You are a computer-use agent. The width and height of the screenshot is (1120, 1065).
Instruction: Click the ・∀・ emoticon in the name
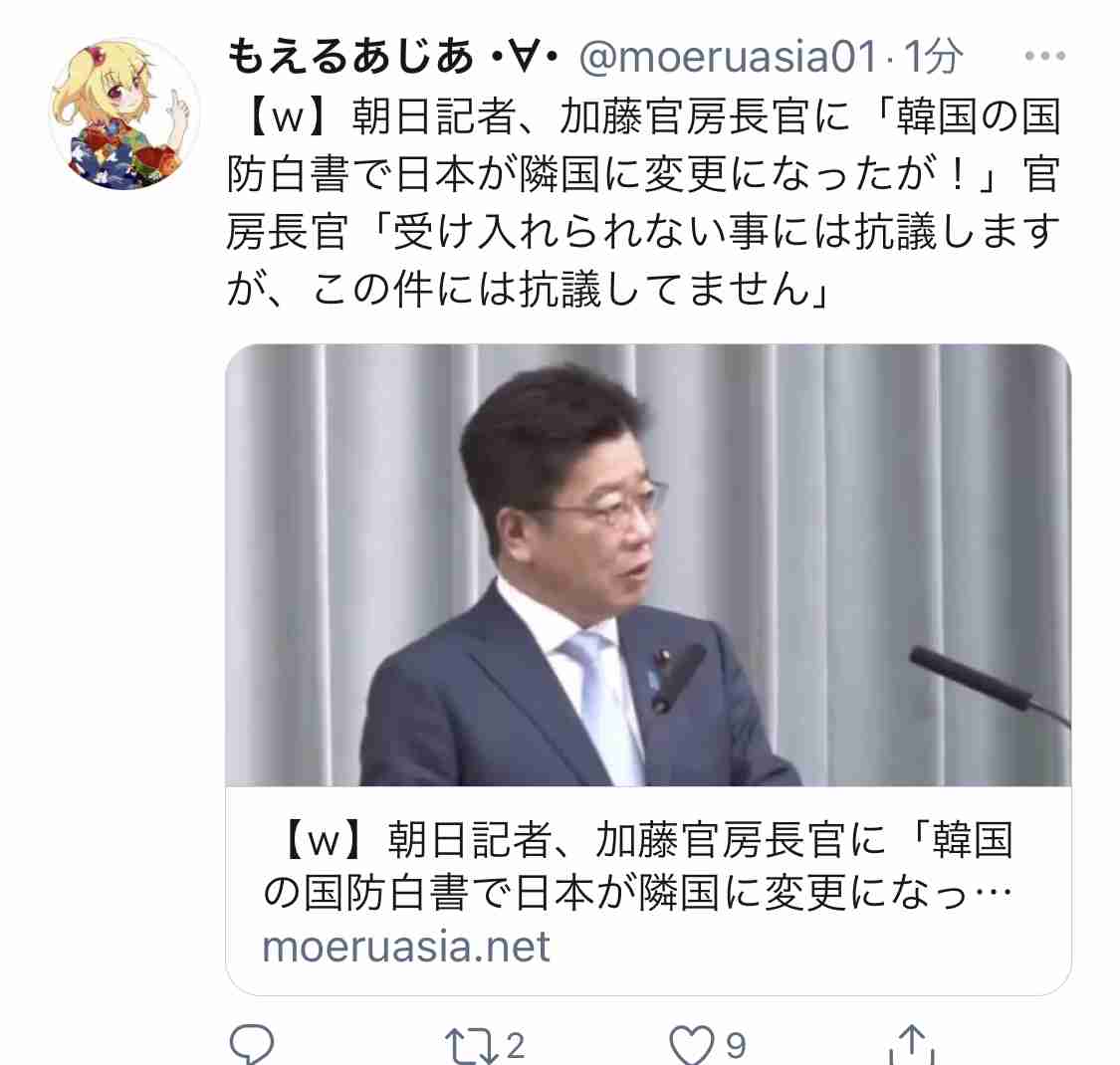(x=525, y=56)
